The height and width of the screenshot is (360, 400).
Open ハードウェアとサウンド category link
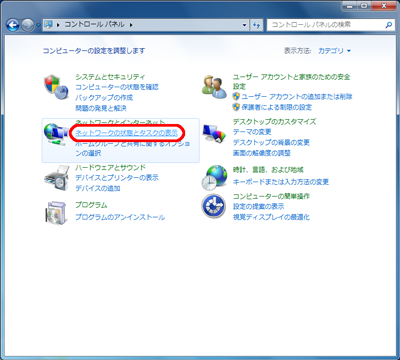click(x=110, y=167)
